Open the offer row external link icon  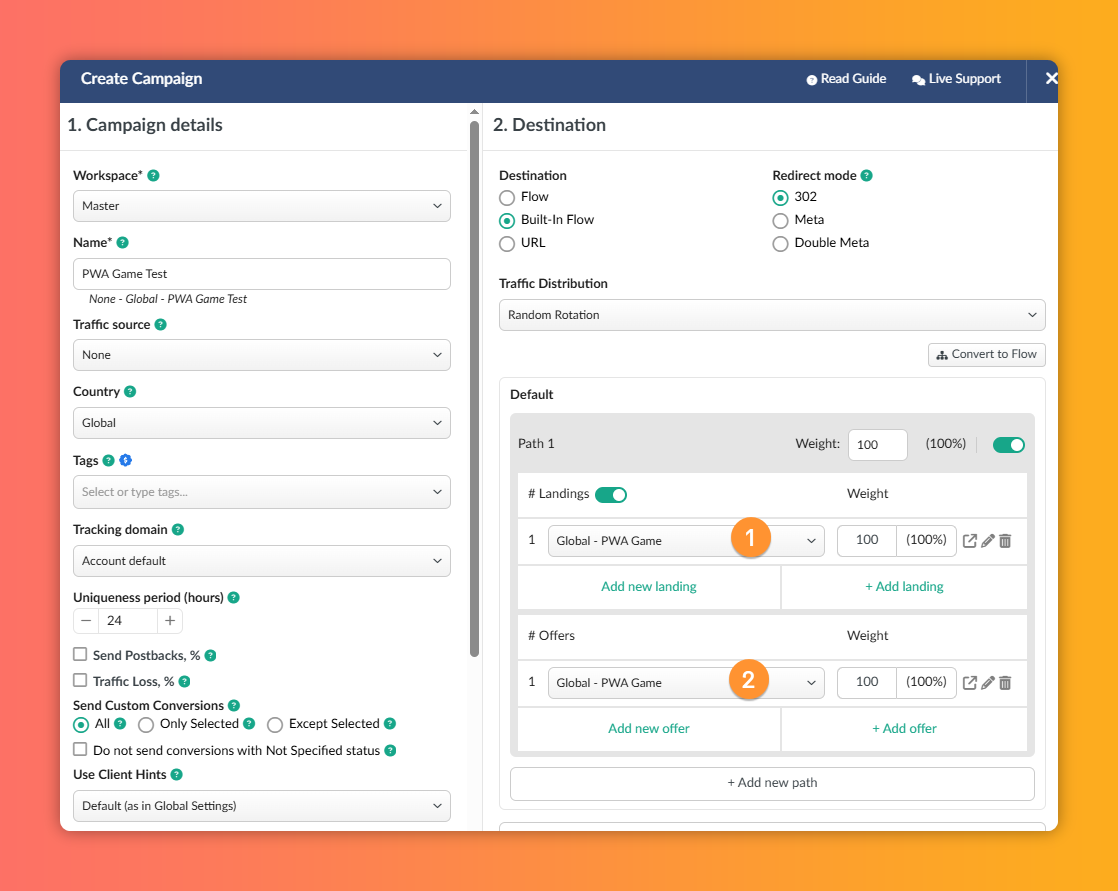click(x=970, y=683)
